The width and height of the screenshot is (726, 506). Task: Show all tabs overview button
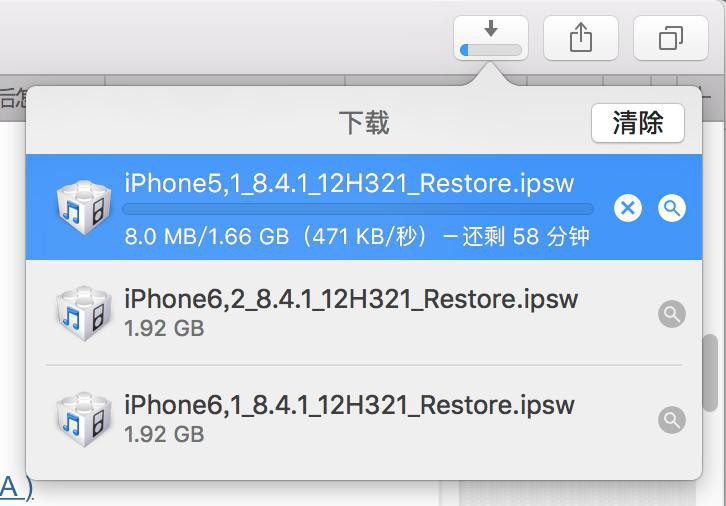point(670,38)
